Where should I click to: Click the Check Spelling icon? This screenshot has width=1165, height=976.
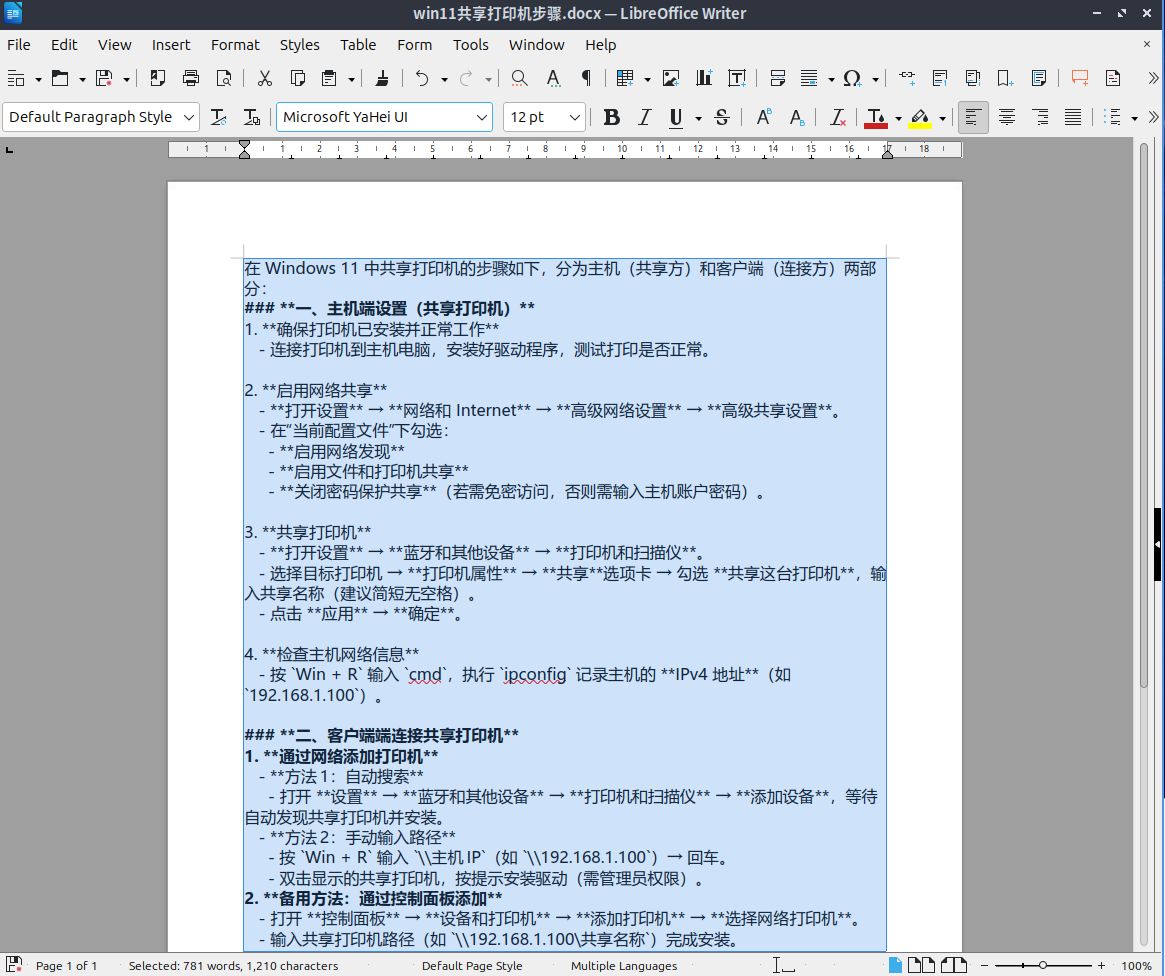click(554, 78)
